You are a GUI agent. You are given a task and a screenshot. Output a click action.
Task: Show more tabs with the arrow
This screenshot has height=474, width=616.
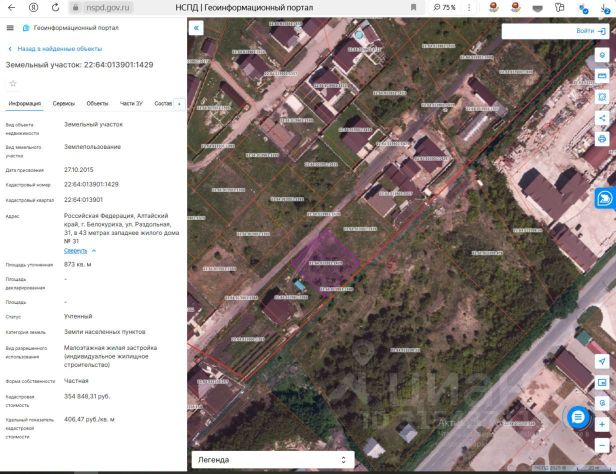(x=179, y=104)
